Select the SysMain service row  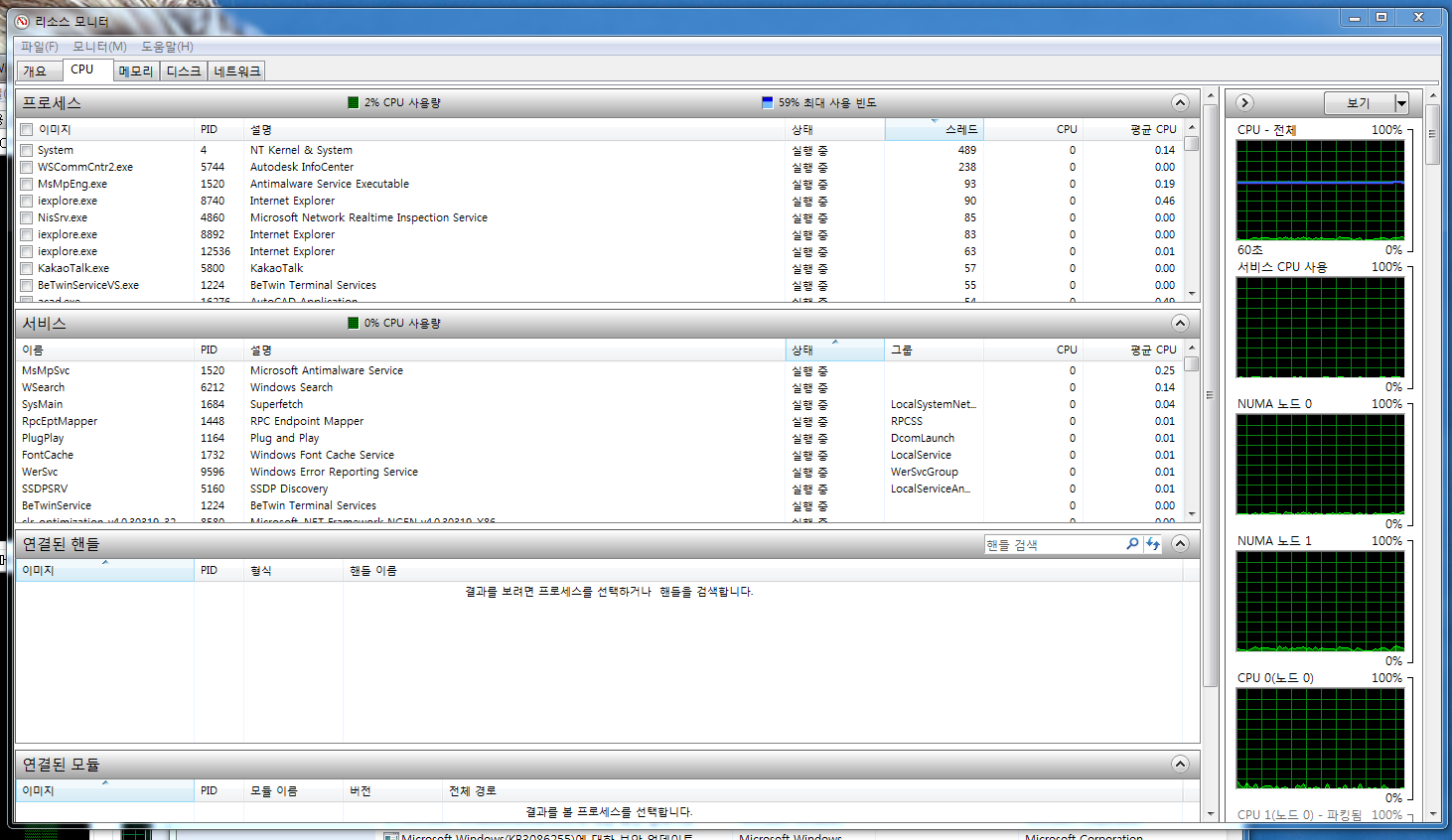tap(599, 404)
